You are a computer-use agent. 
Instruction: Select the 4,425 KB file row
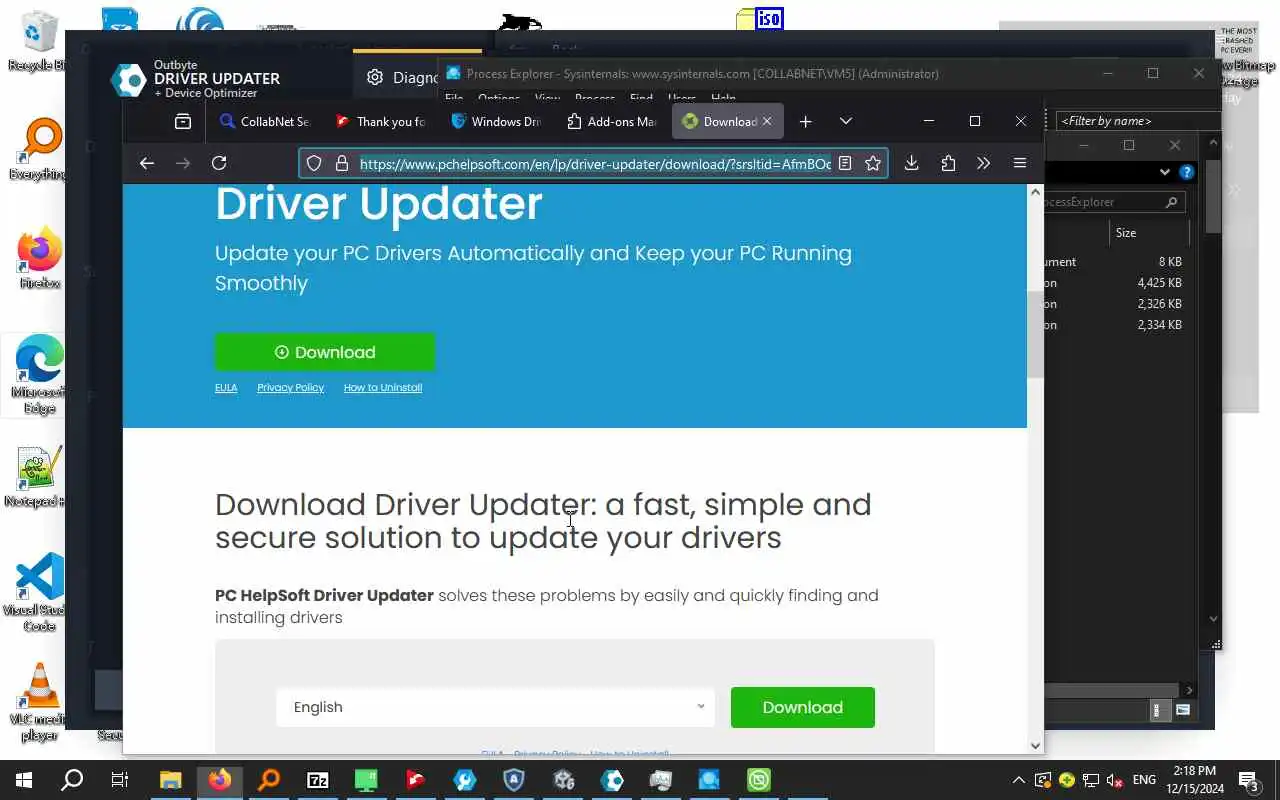pos(1114,283)
